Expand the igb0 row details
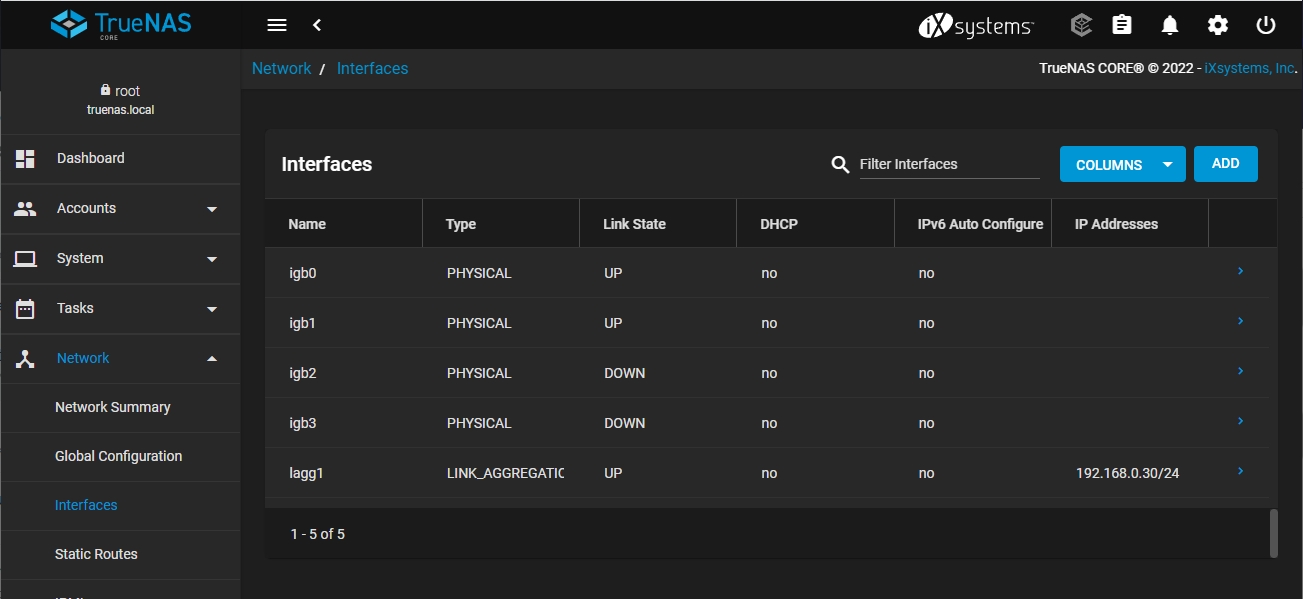Screen dimensions: 1303x599 [x=1240, y=271]
